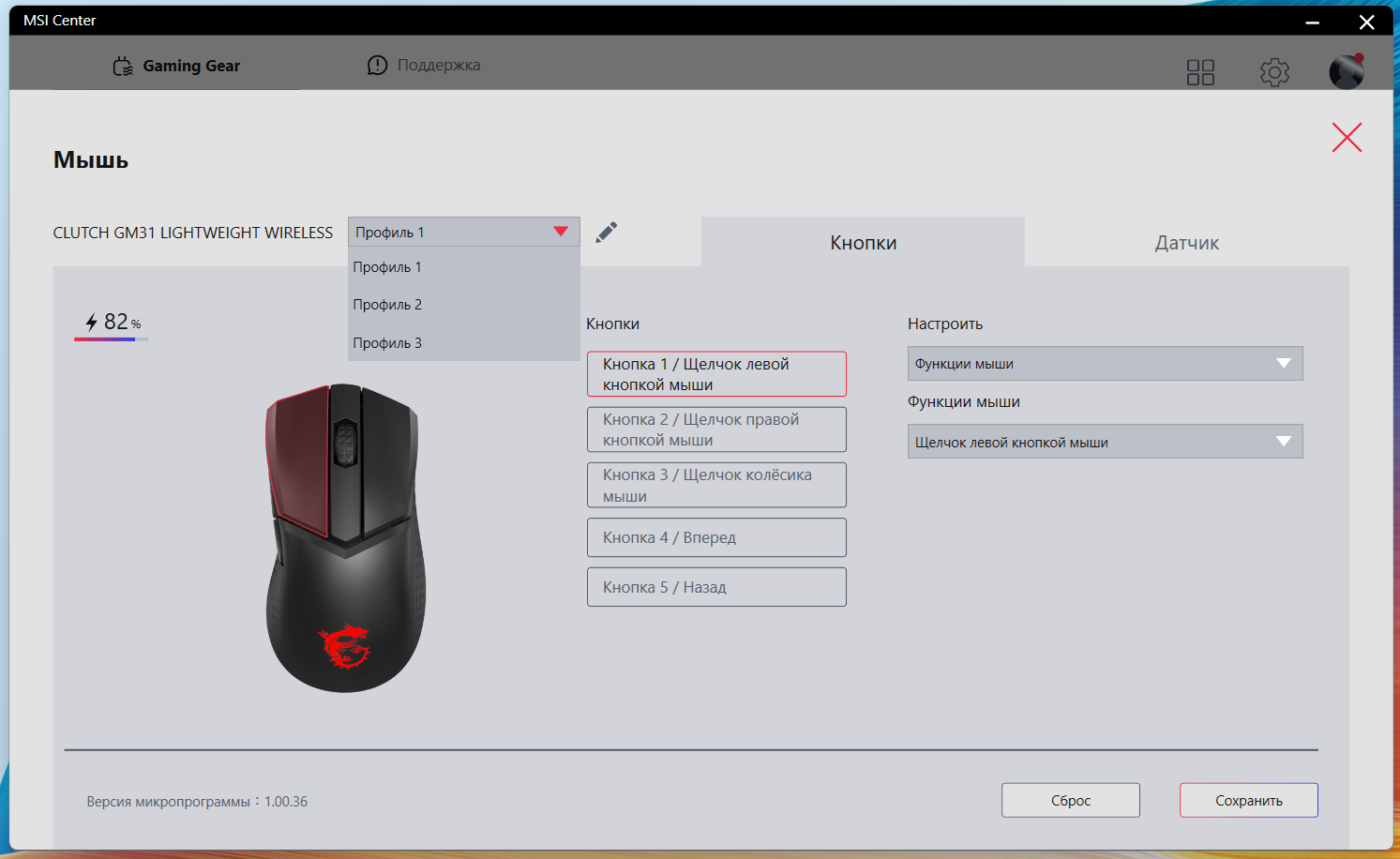Click the MSI dragon mouse image
Viewport: 1400px width, 859px height.
point(345,537)
